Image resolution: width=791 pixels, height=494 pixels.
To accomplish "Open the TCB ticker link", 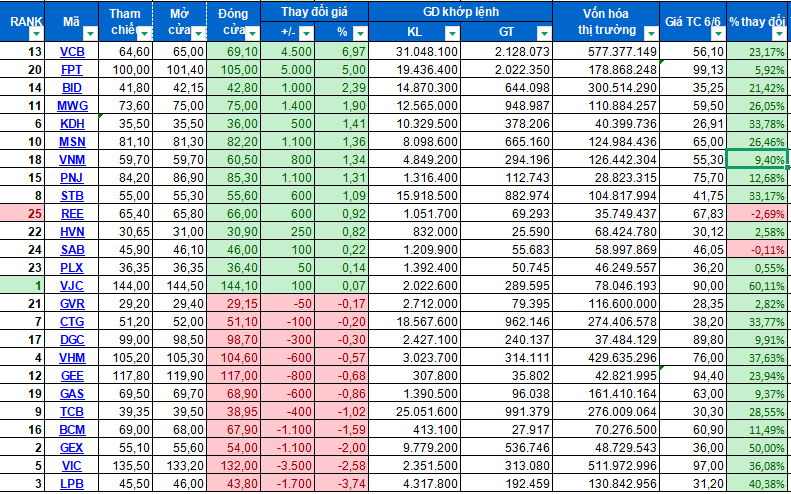I will click(72, 412).
